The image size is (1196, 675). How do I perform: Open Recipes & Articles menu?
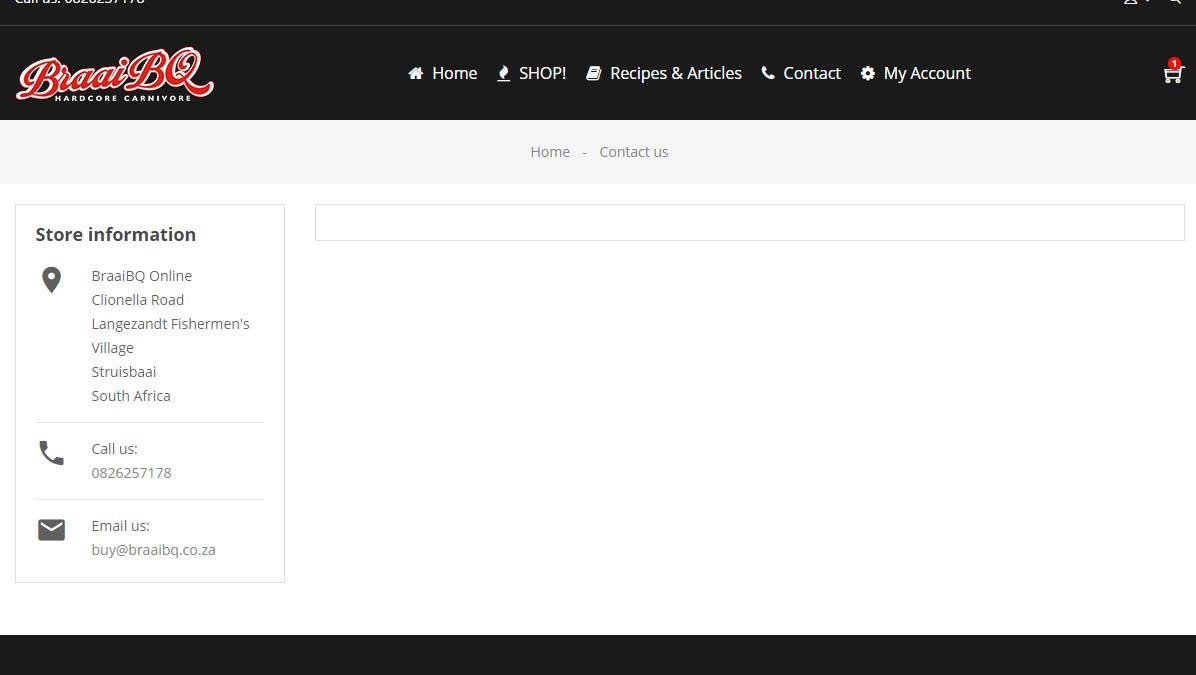pyautogui.click(x=676, y=73)
